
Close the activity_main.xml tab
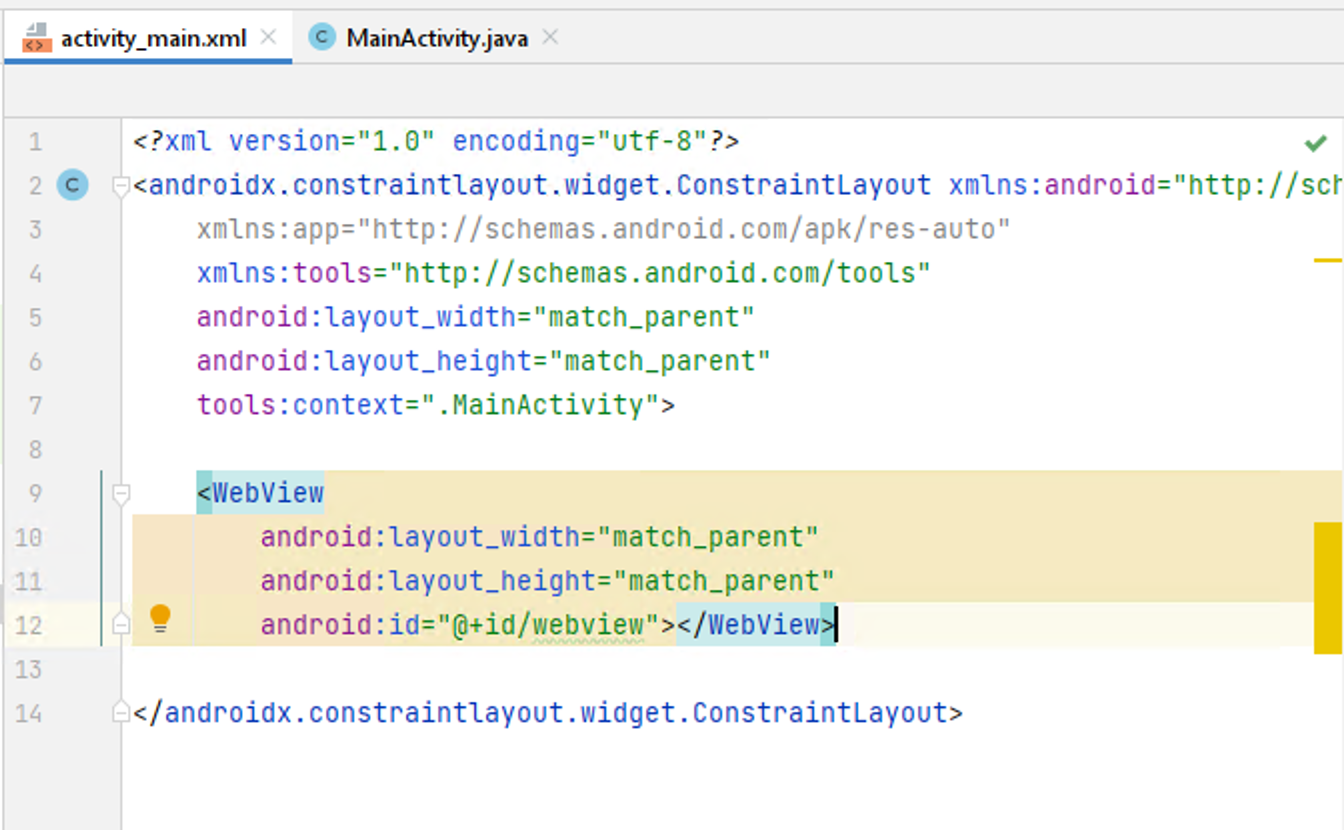tap(268, 38)
